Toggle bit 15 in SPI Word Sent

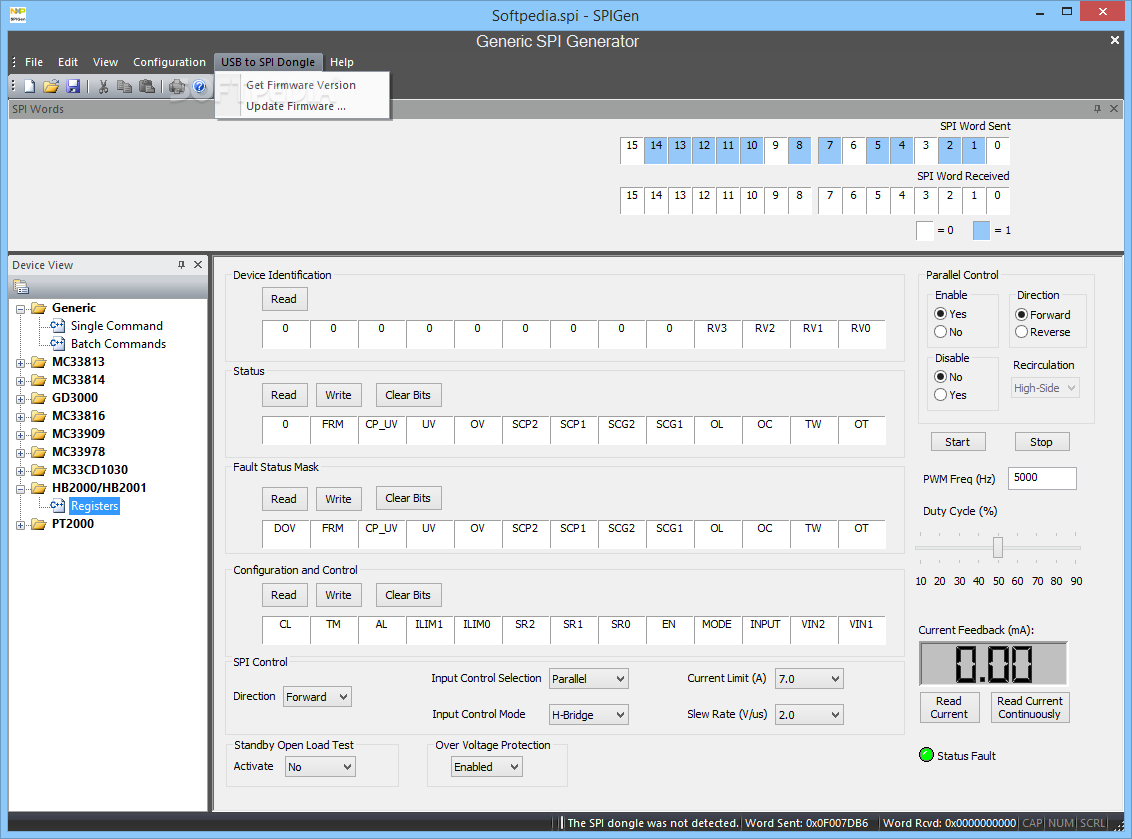[632, 150]
